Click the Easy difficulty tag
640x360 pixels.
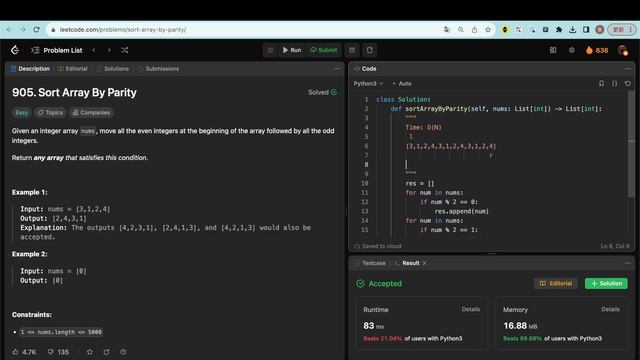click(x=22, y=113)
